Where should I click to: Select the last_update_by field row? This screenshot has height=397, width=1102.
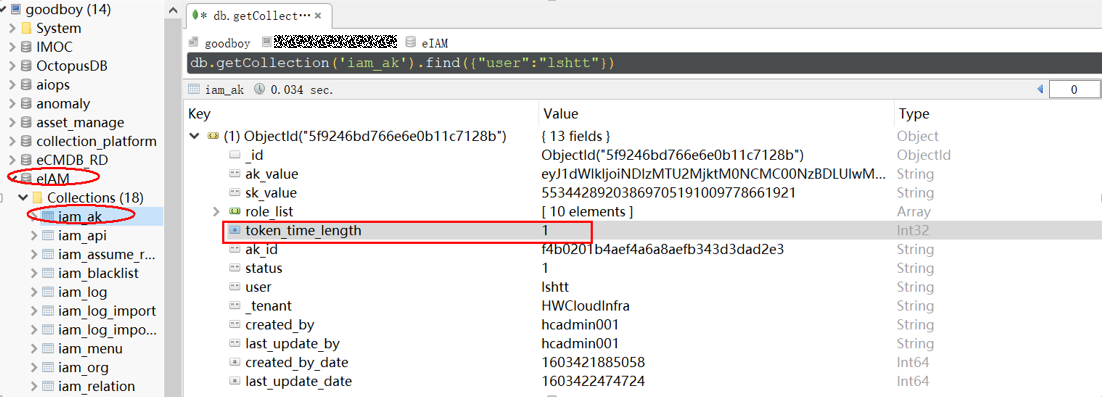(x=643, y=344)
